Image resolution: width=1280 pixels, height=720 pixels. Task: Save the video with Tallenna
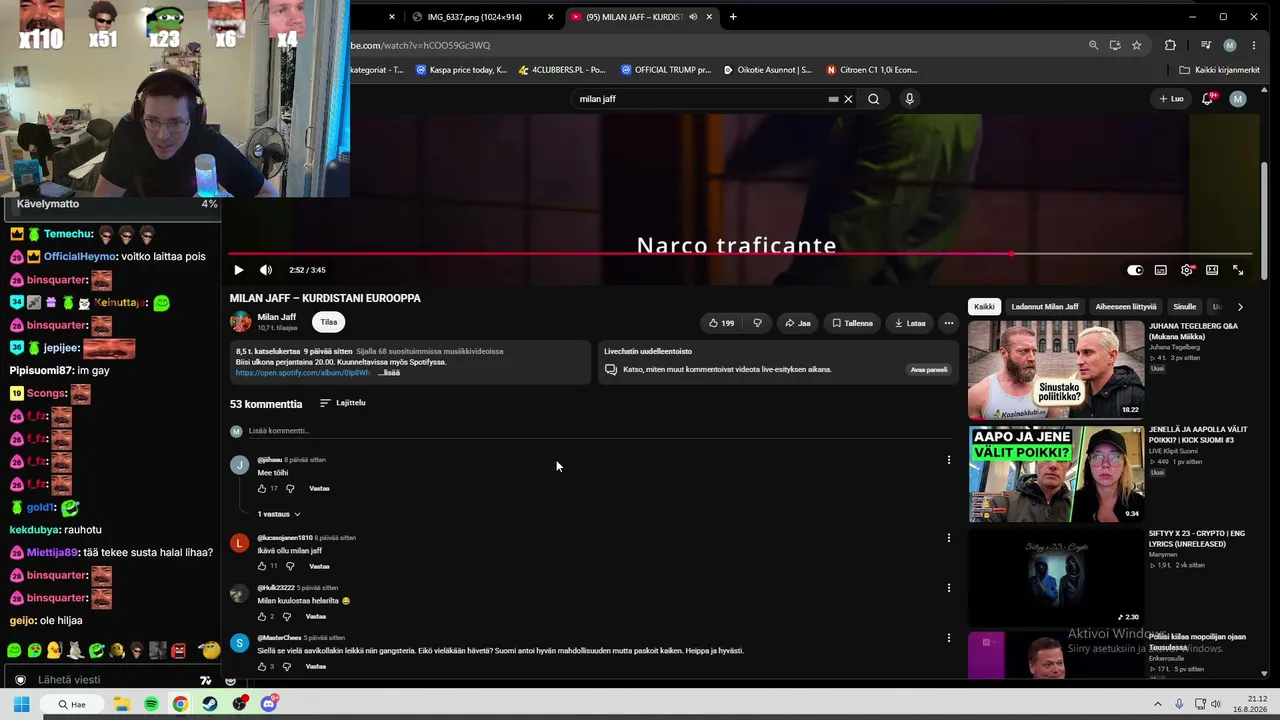tap(852, 323)
